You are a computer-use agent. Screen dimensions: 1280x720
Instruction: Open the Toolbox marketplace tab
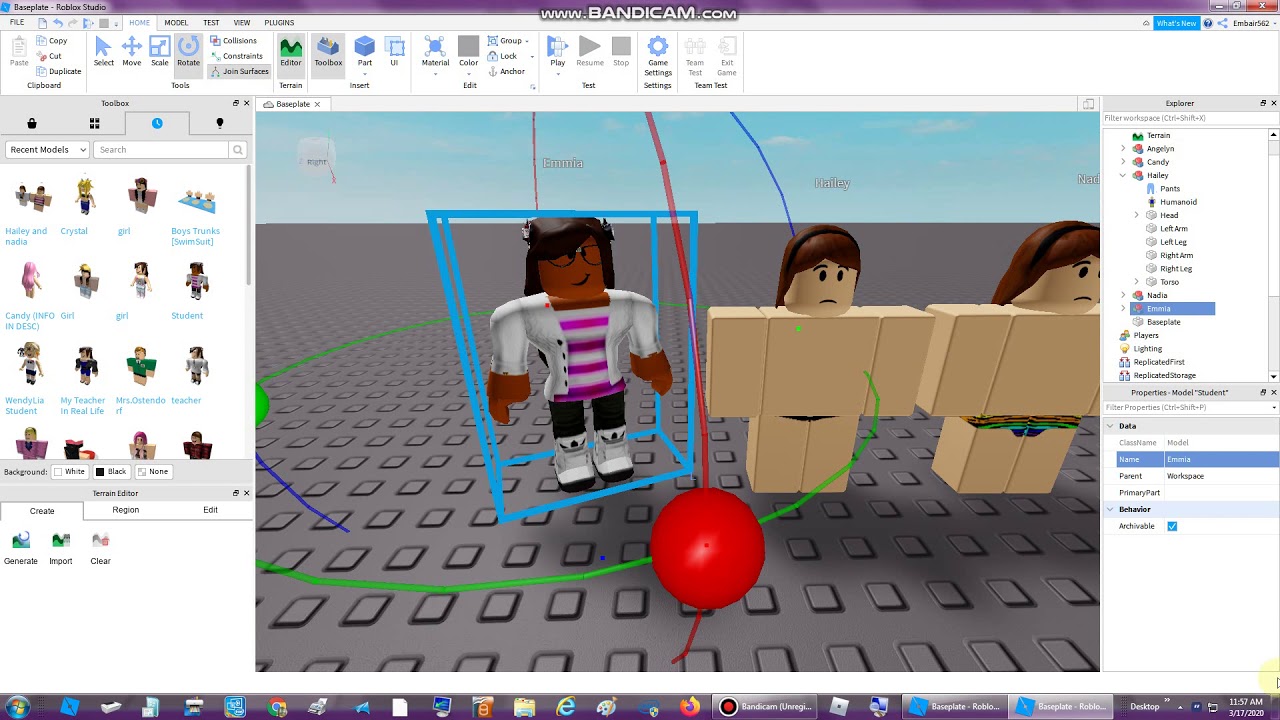coord(32,123)
